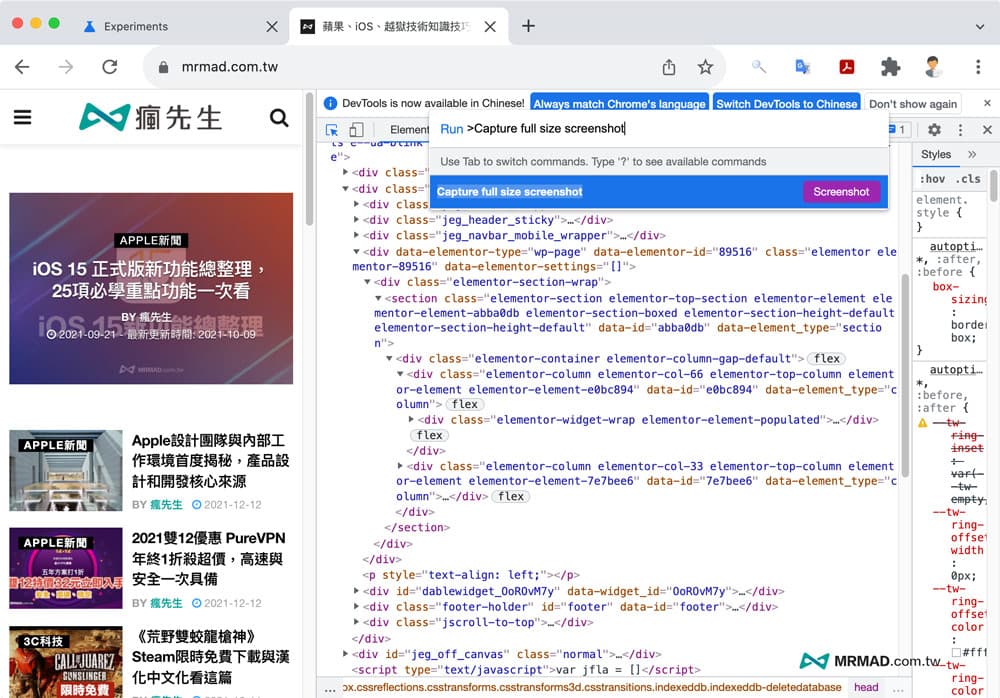The image size is (1000, 698).
Task: Close the DevTools panel
Action: (x=987, y=130)
